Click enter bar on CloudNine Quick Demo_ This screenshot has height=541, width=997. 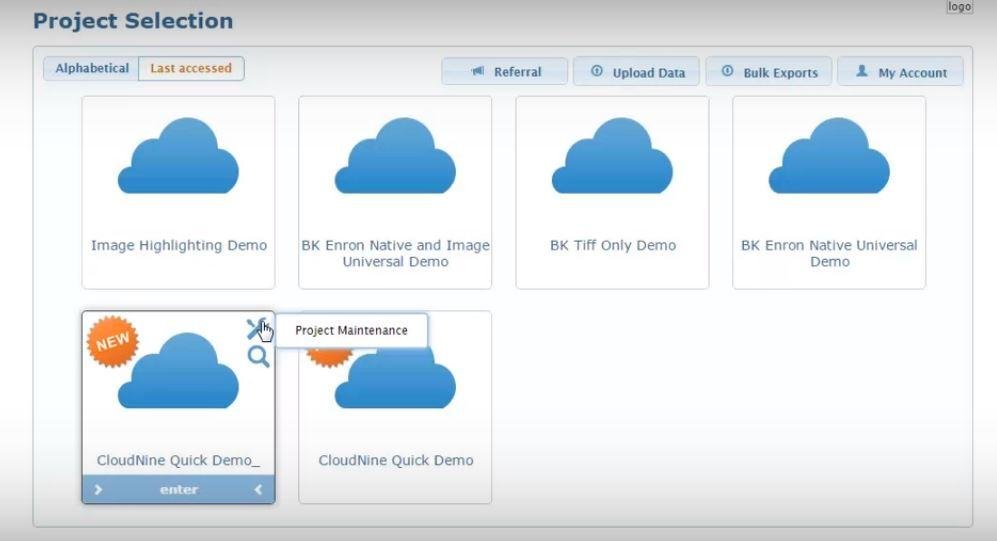[x=179, y=490]
